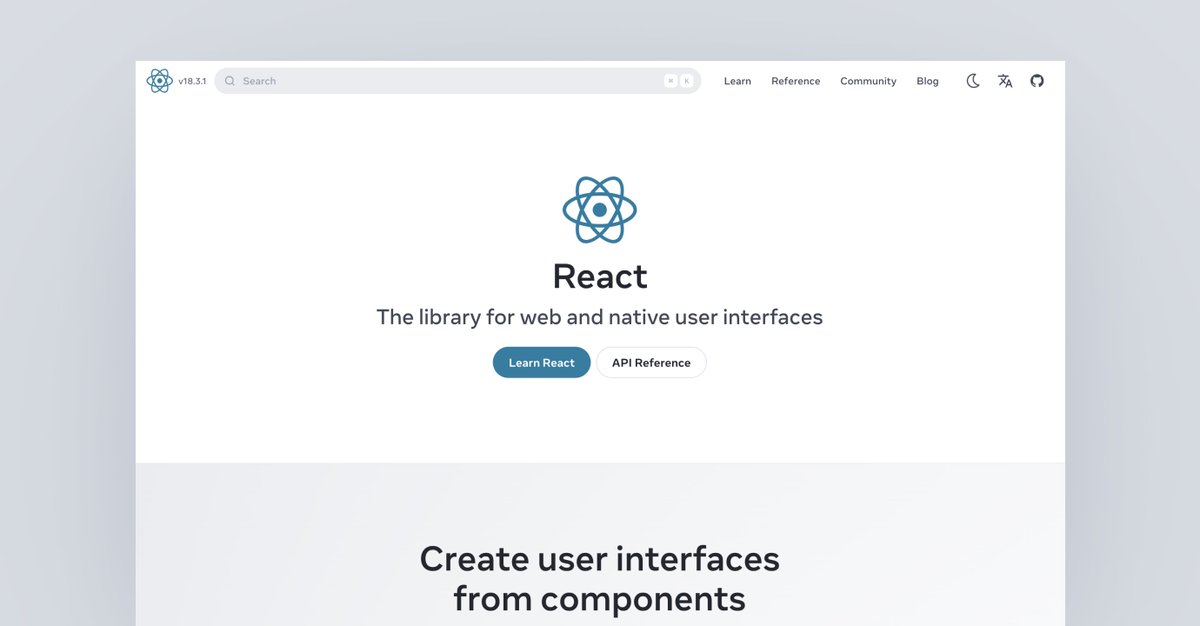Click the large "React" heading text
1200x626 pixels.
(600, 276)
